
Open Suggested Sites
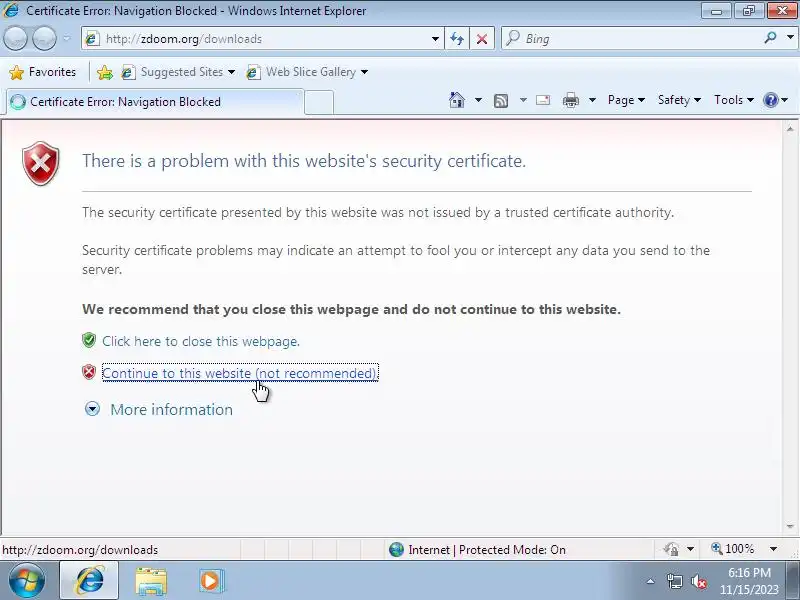[x=178, y=72]
